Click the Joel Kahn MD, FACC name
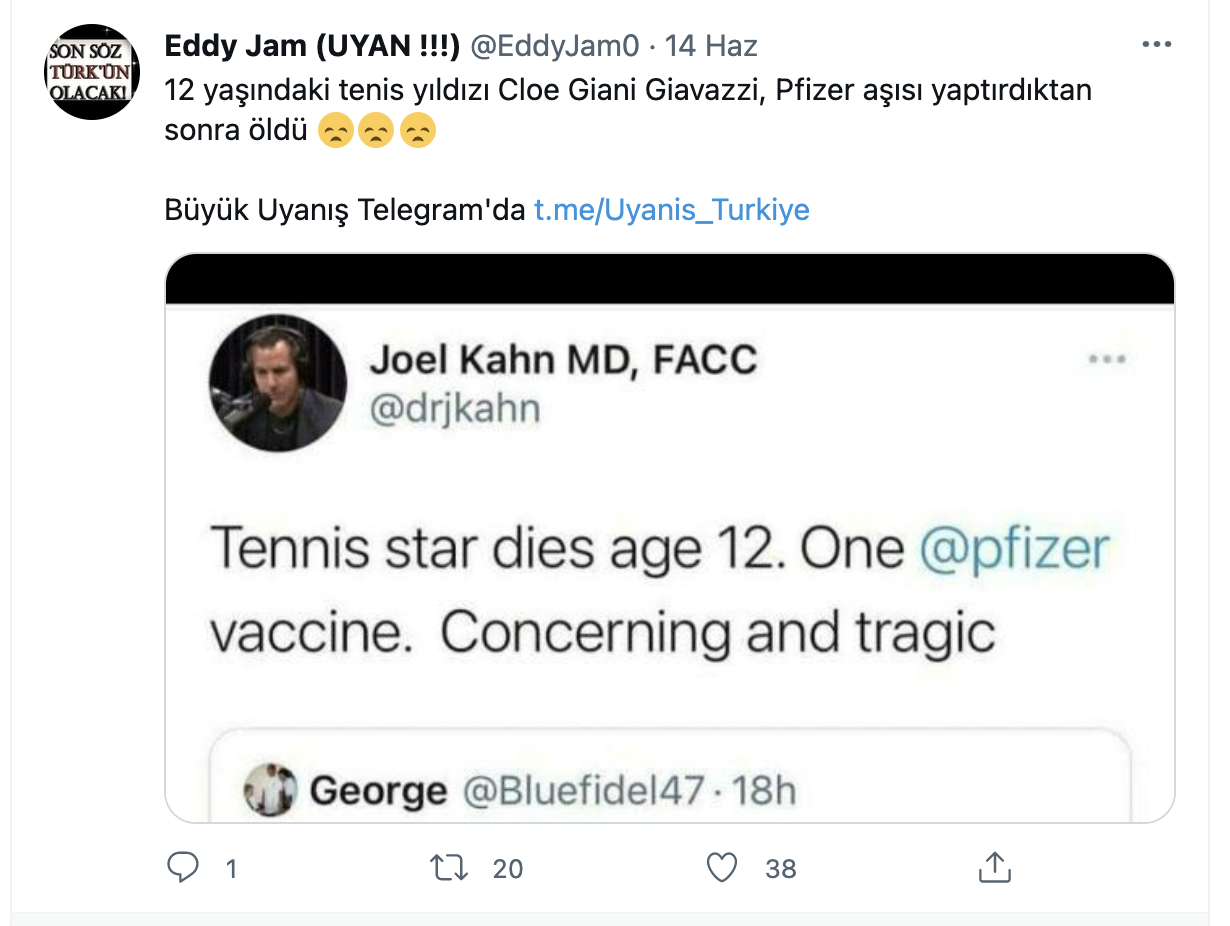The width and height of the screenshot is (1230, 926). click(563, 359)
